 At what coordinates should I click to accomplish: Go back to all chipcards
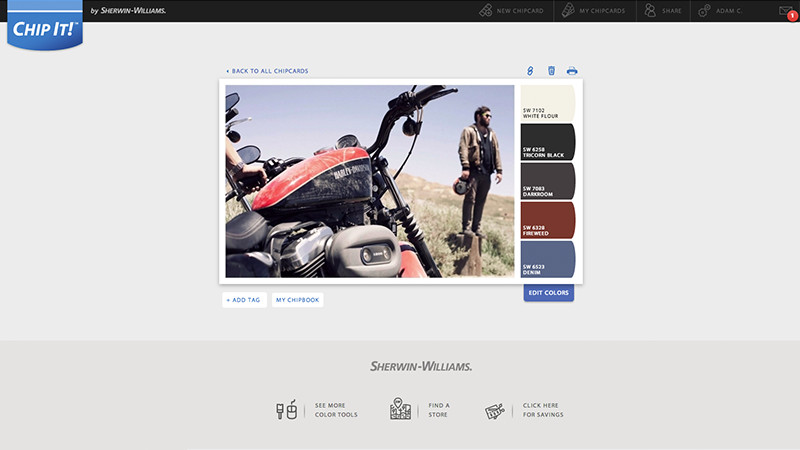(x=267, y=71)
